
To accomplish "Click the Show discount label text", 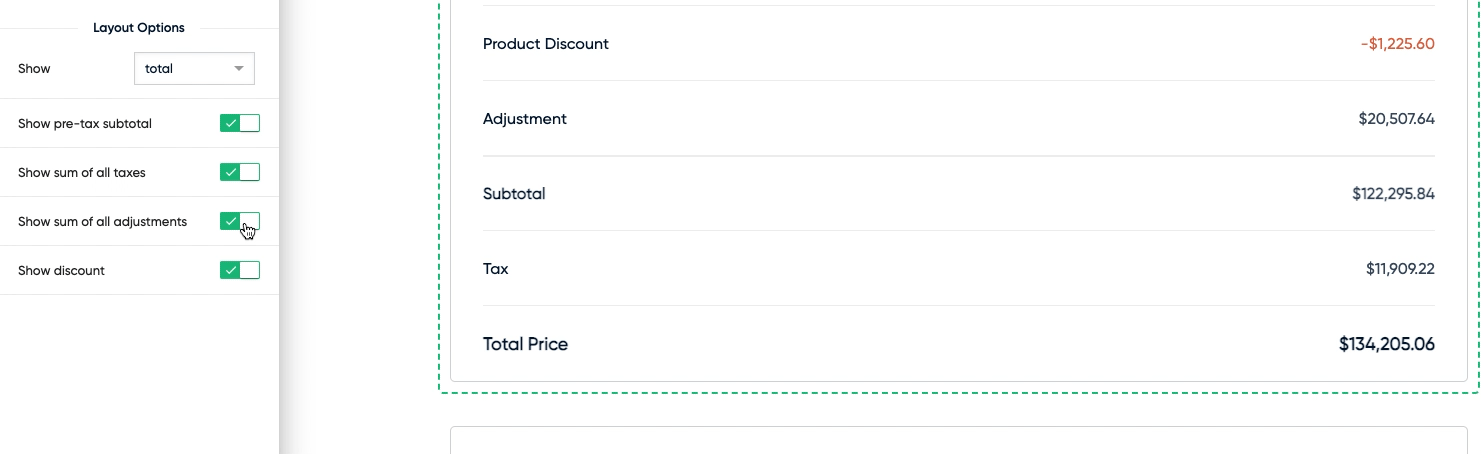I will click(x=61, y=271).
